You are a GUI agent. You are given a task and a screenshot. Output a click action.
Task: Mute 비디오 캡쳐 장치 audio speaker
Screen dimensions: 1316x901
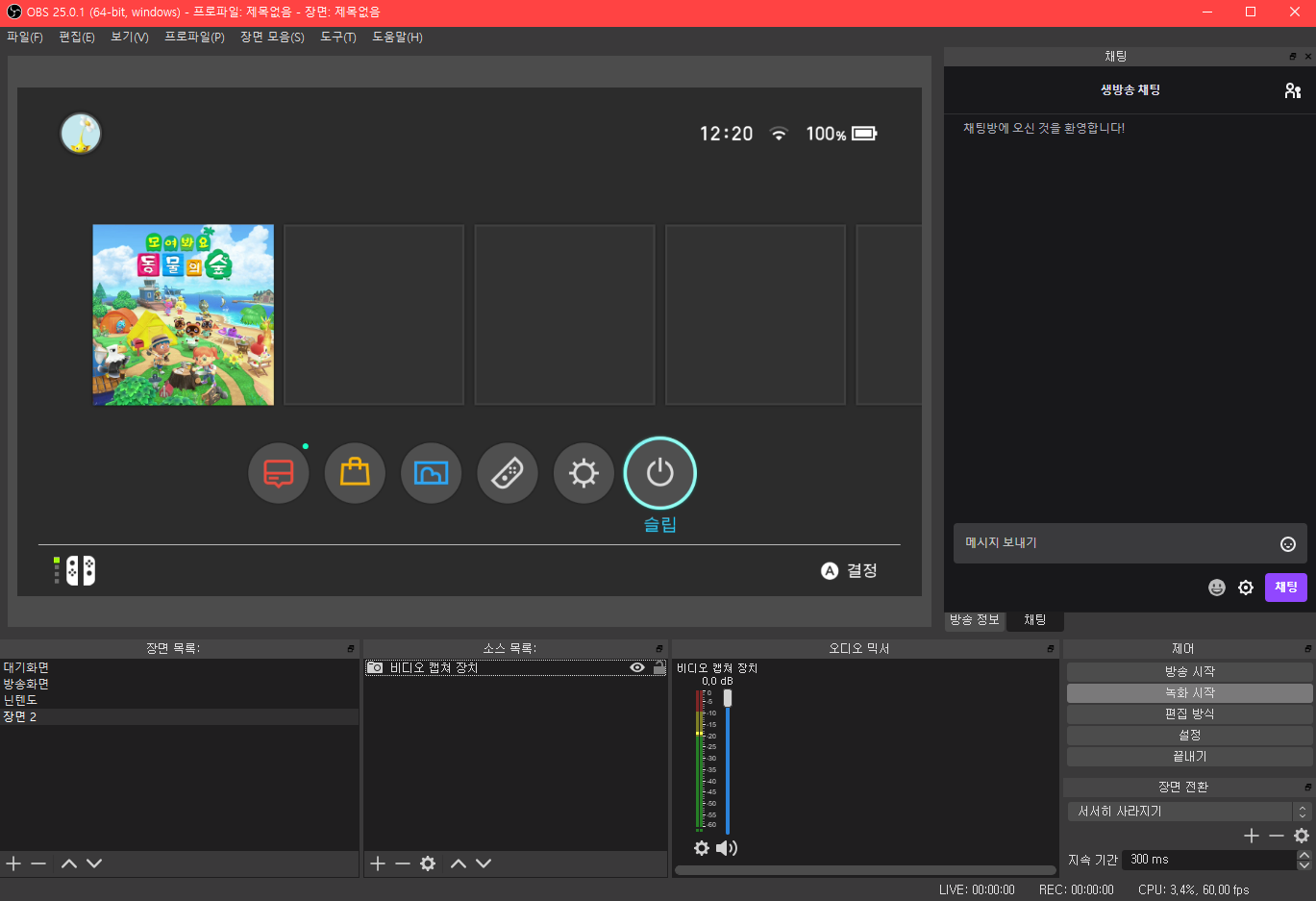click(x=727, y=848)
